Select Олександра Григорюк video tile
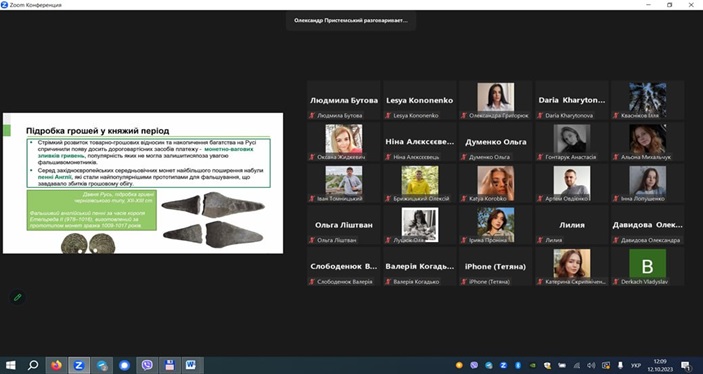 (496, 100)
